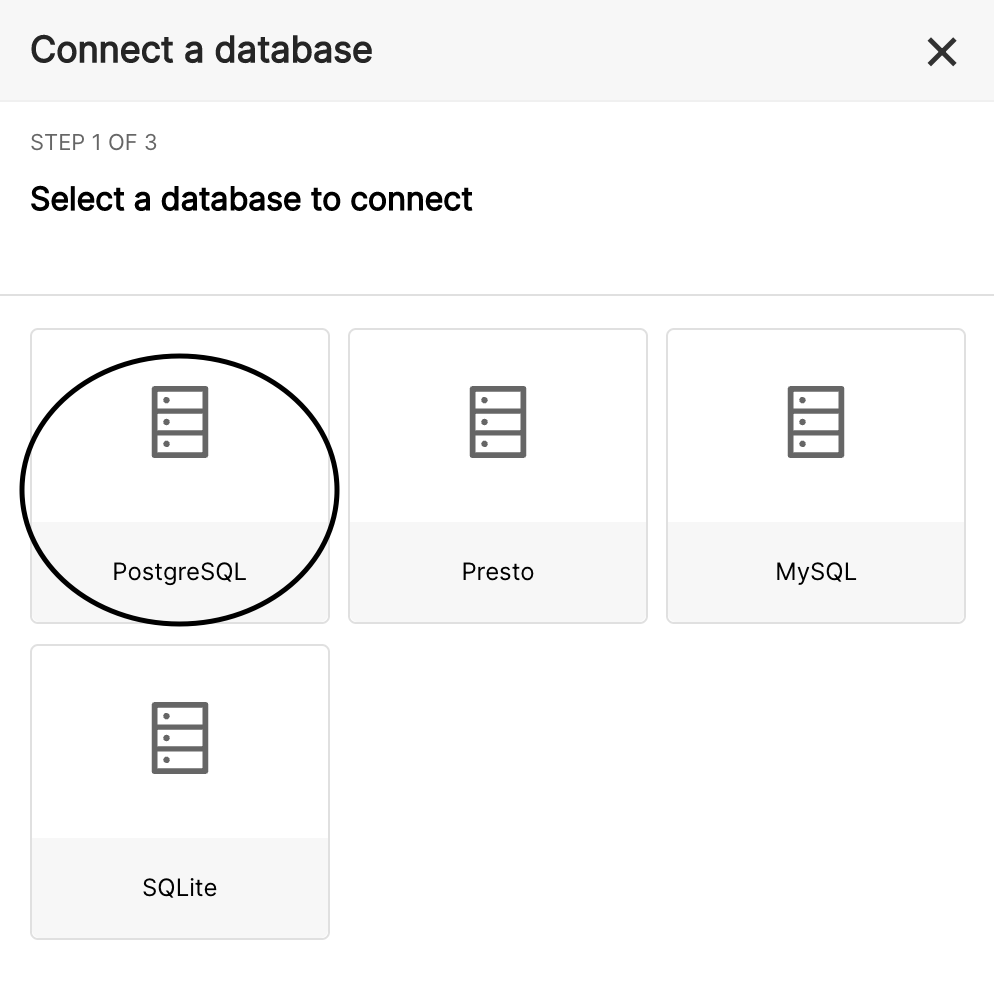
Task: Click the Connect a database dialog title
Action: pyautogui.click(x=201, y=50)
